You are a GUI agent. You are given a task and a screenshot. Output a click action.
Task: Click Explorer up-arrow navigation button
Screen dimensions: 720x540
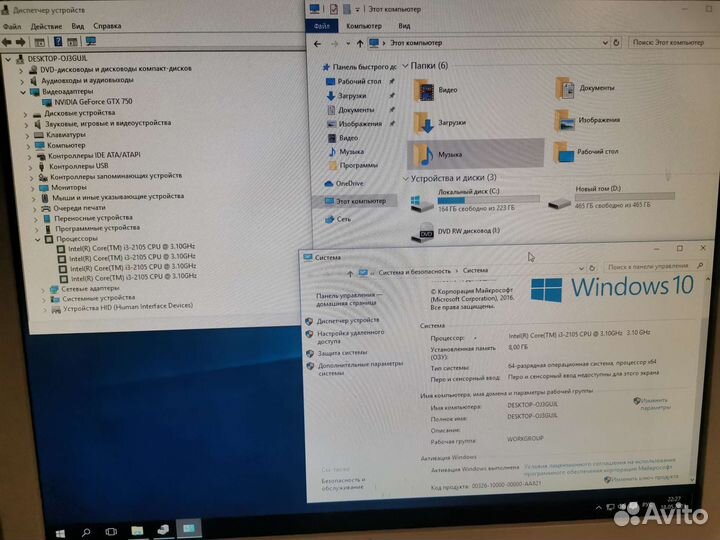tap(360, 44)
